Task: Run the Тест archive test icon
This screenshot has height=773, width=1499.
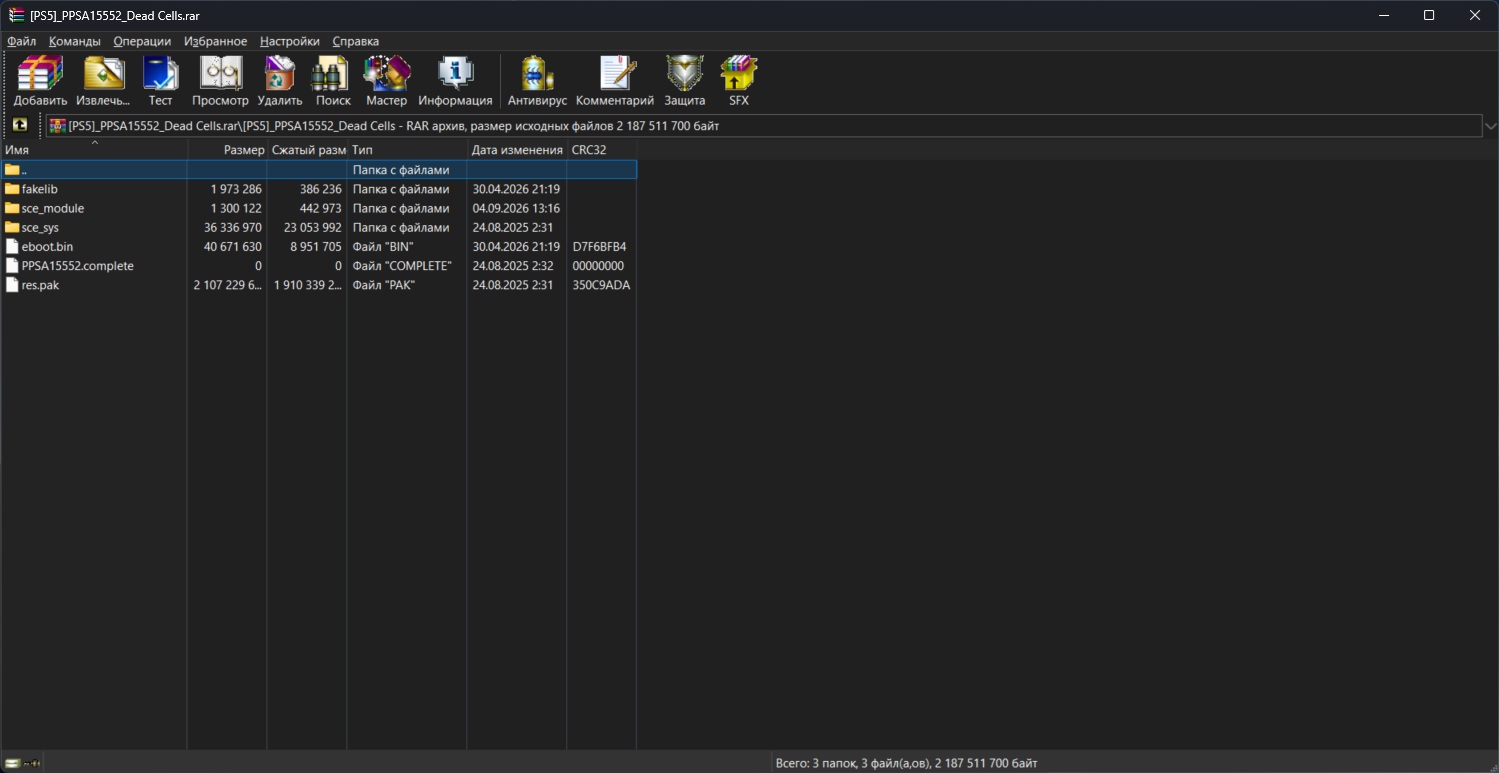Action: [160, 81]
